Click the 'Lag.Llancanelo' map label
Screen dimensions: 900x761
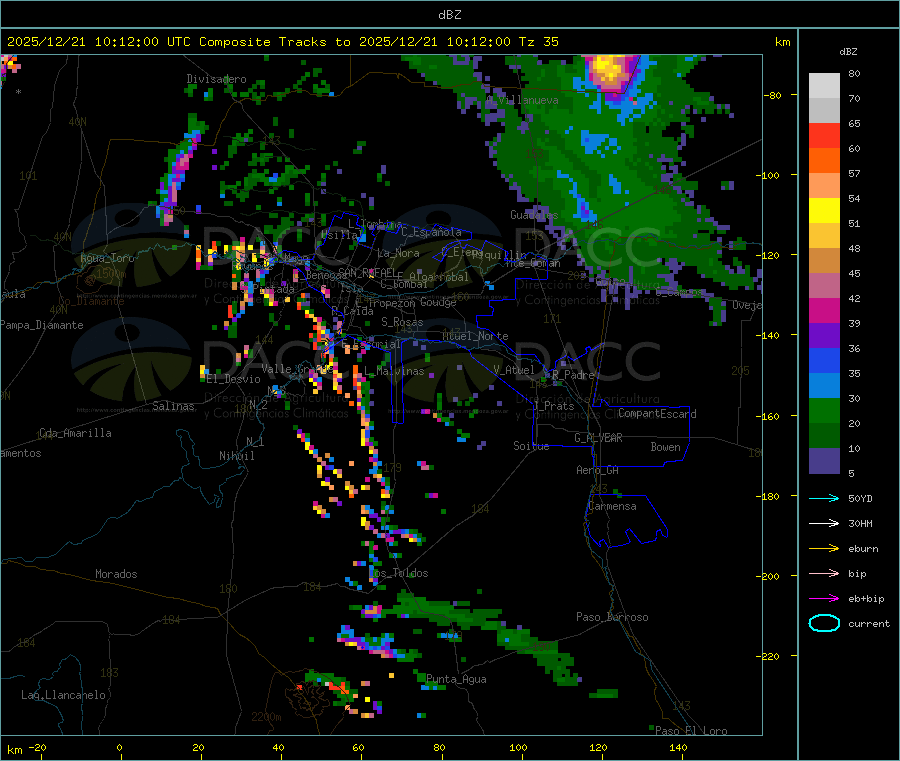click(63, 695)
